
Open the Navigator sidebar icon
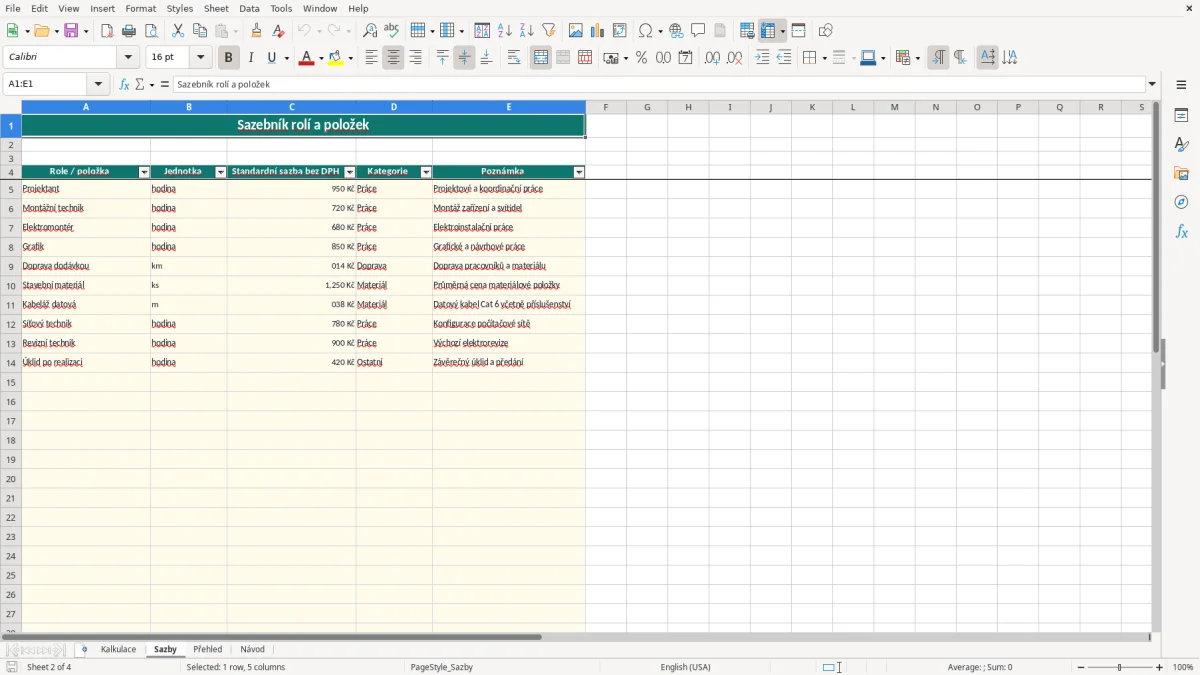[x=1181, y=202]
